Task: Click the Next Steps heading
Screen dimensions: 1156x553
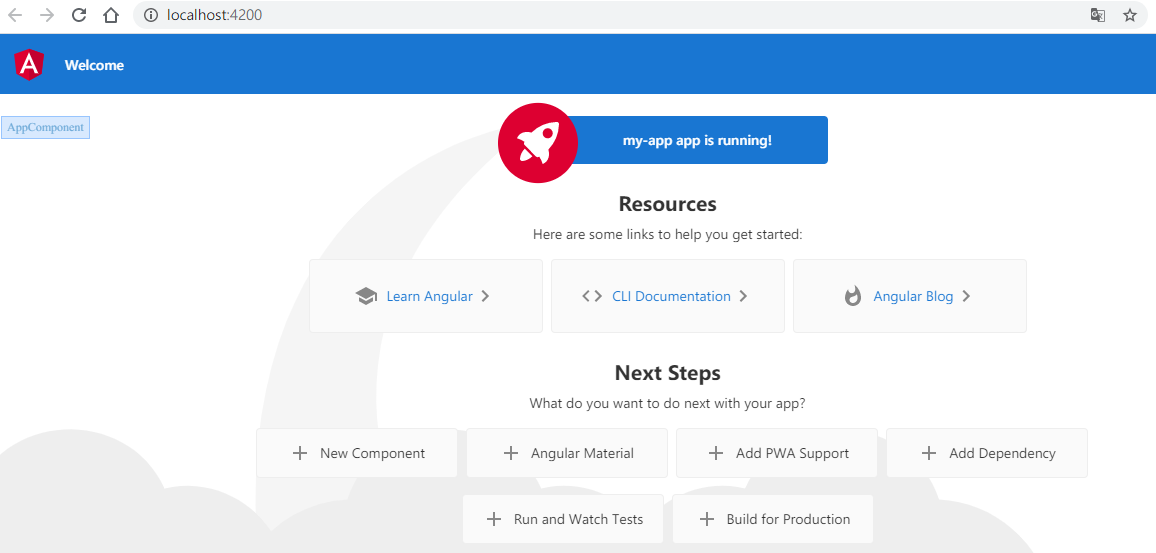Action: (x=667, y=373)
